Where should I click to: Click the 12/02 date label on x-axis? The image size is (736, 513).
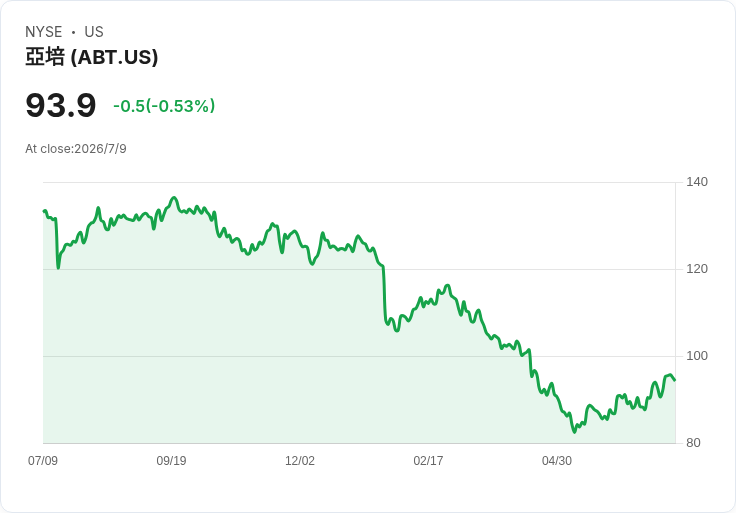tap(300, 461)
